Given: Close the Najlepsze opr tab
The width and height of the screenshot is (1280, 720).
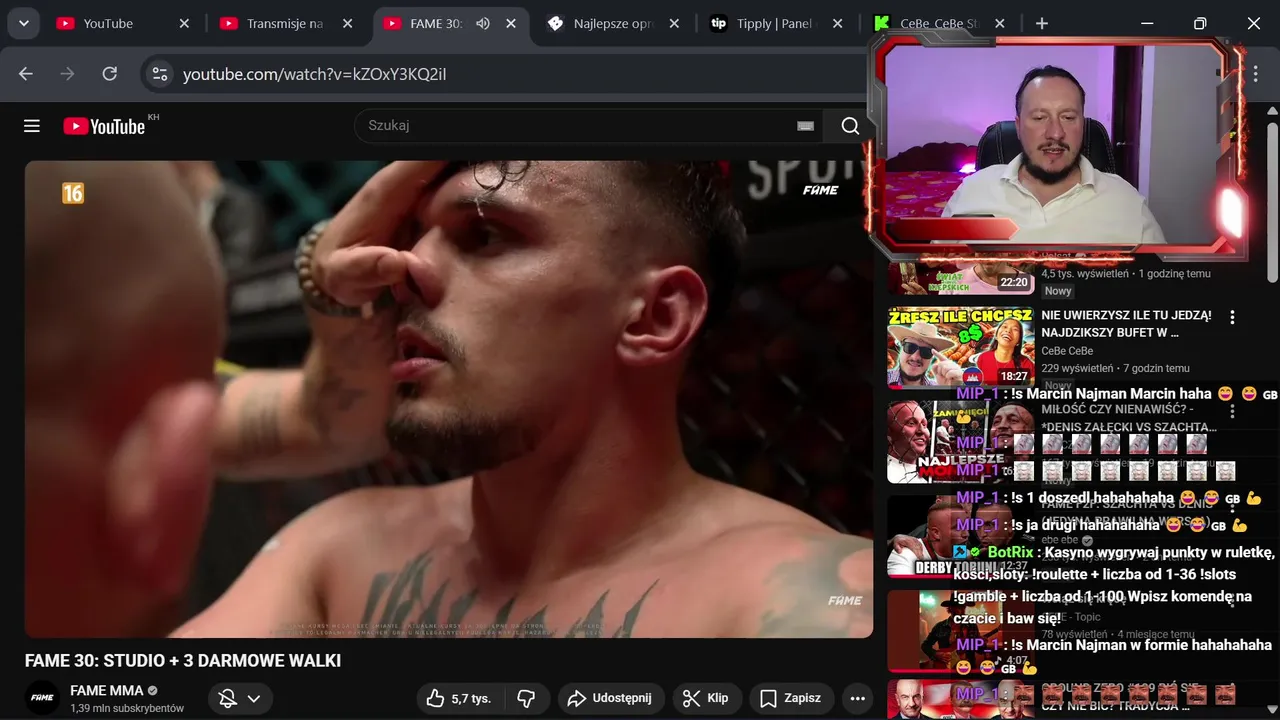Looking at the screenshot, I should [674, 23].
